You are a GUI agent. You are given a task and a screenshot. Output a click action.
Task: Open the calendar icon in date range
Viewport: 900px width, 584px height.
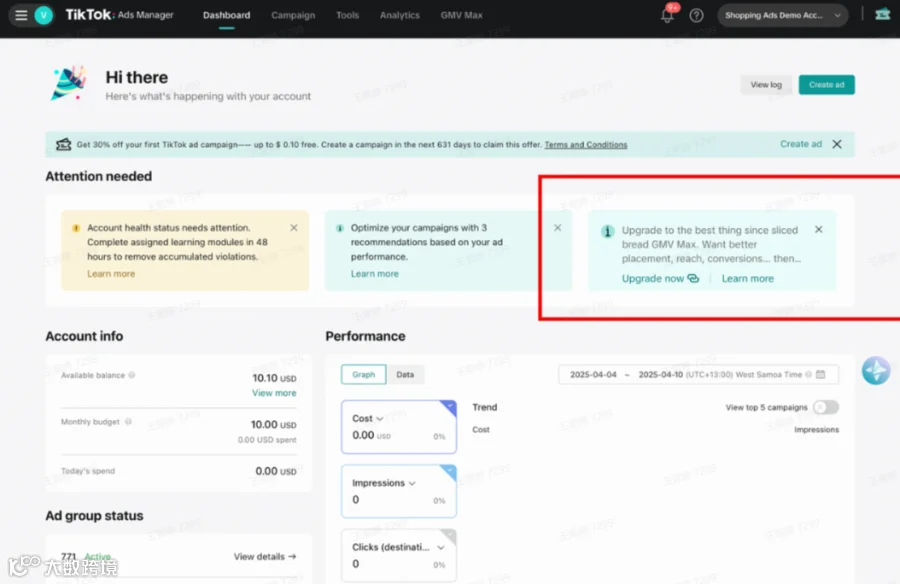[821, 374]
